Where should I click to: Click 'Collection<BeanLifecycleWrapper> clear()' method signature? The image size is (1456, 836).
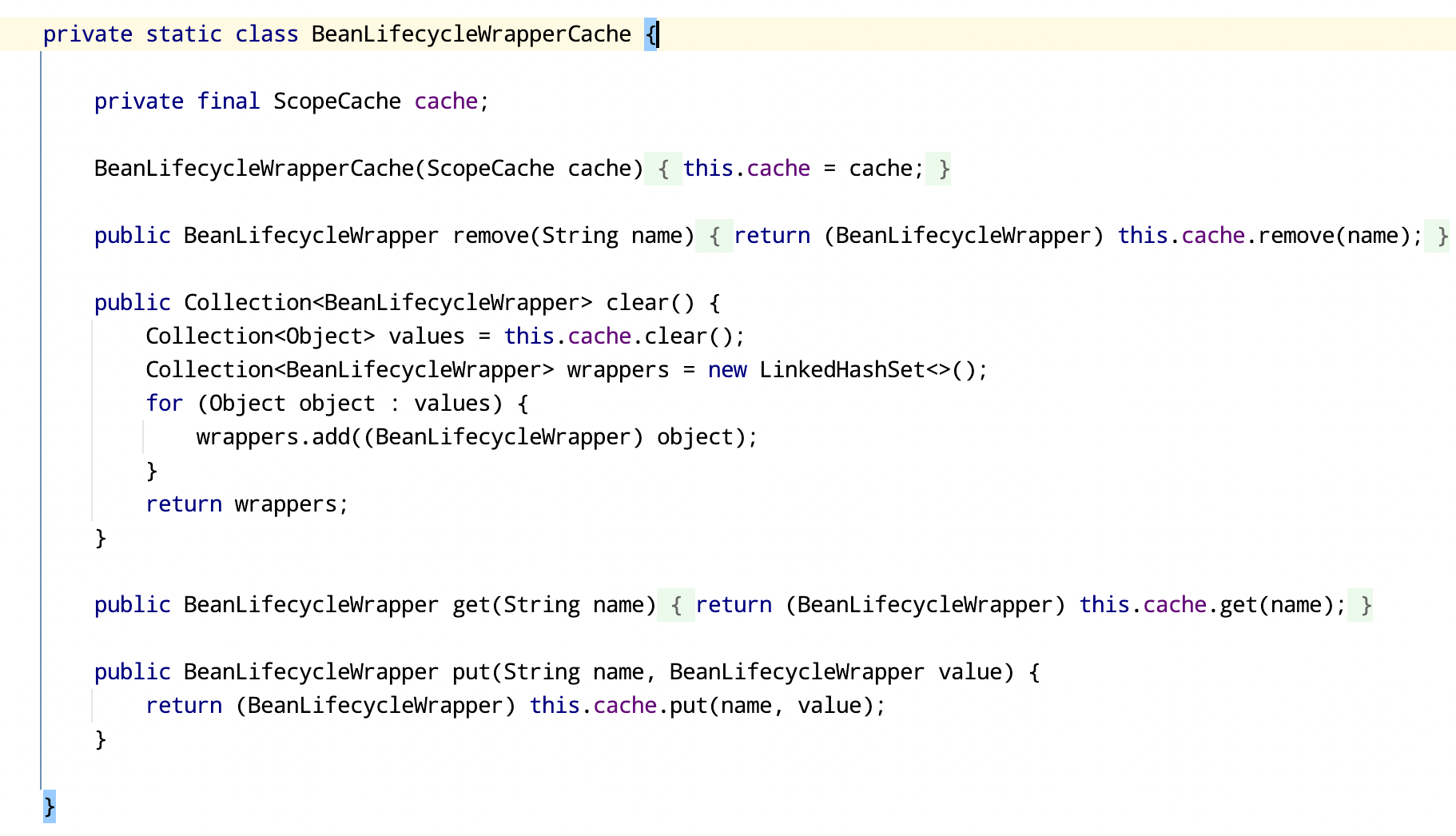coord(440,303)
